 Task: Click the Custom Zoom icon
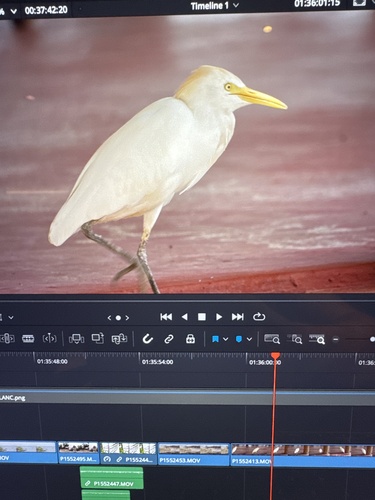(x=317, y=339)
